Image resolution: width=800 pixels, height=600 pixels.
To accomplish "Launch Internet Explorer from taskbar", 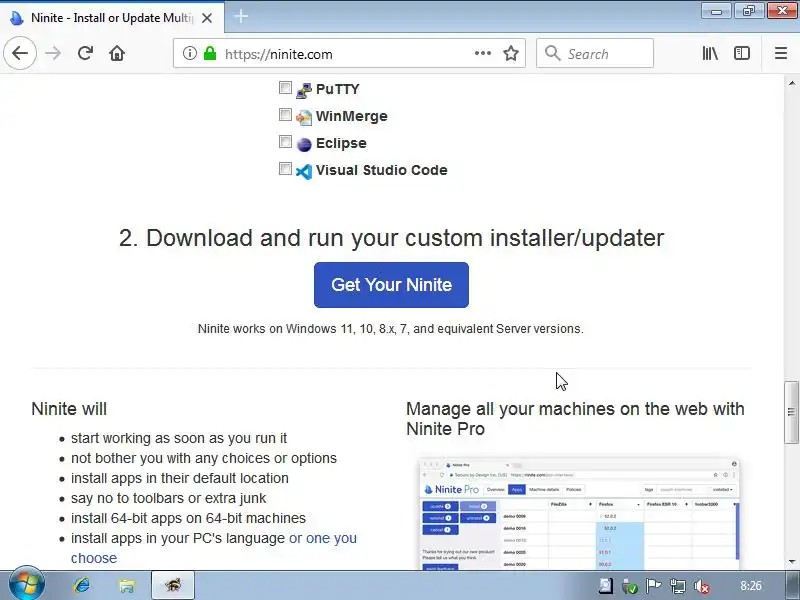I will point(82,585).
